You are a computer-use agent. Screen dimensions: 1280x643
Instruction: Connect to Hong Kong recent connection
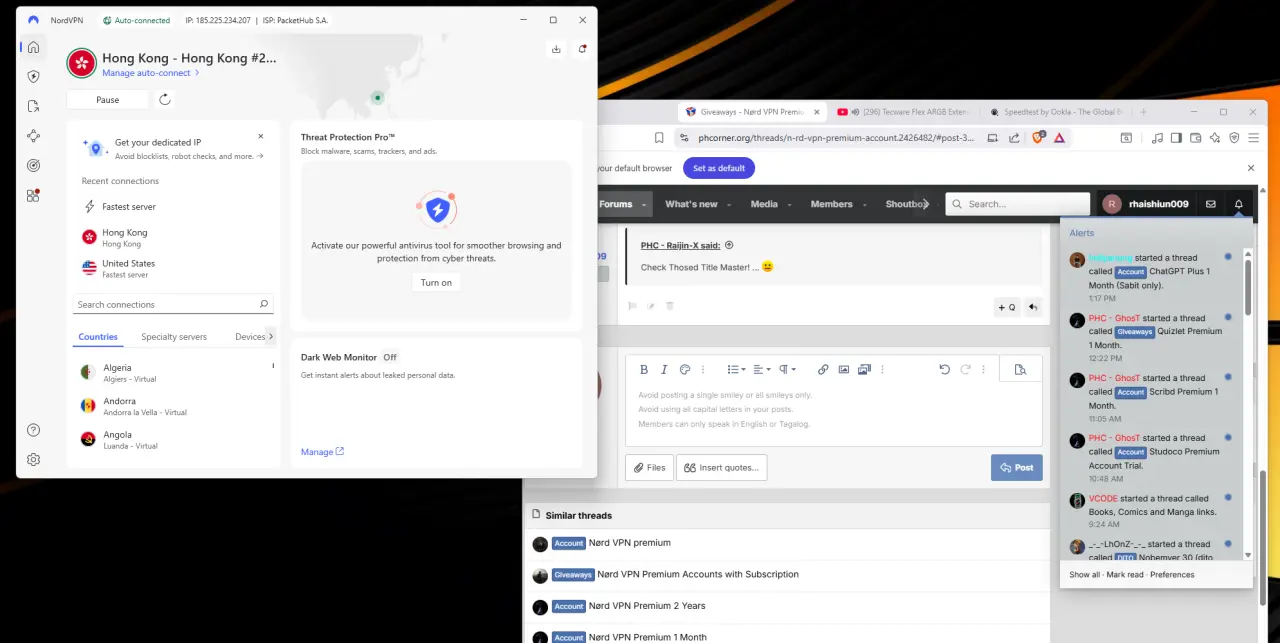(x=172, y=237)
